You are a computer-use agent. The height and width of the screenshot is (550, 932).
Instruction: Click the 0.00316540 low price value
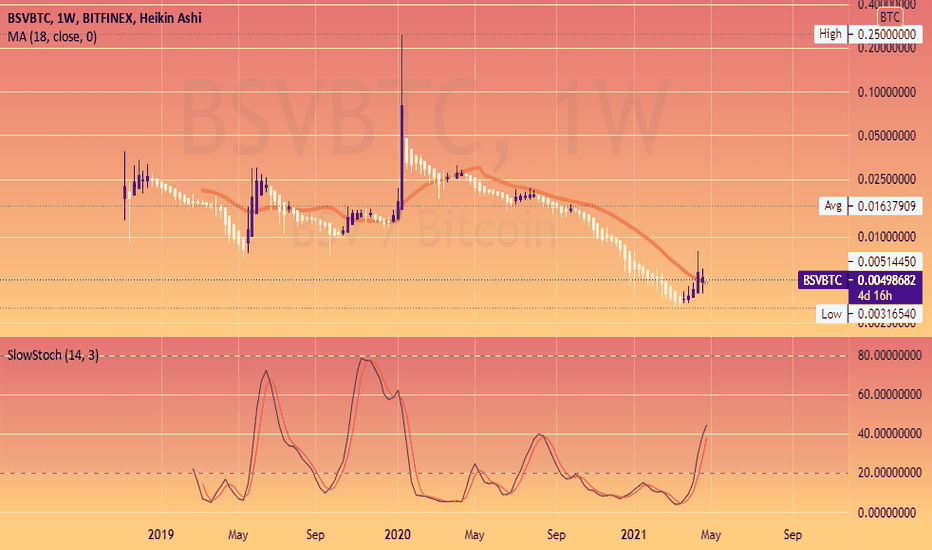click(x=886, y=314)
